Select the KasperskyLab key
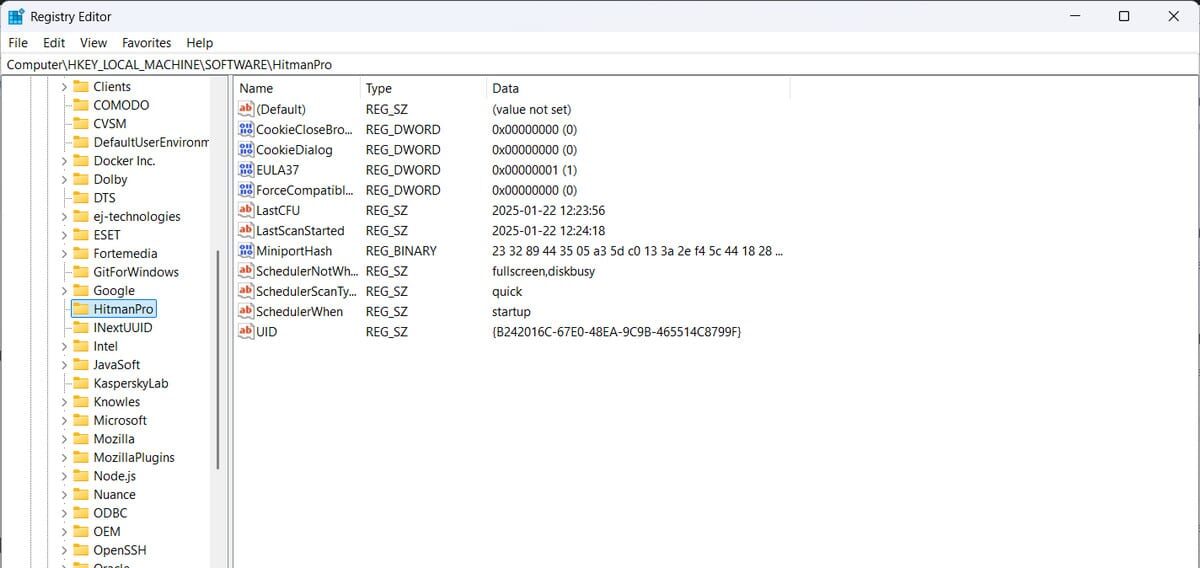This screenshot has height=568, width=1200. [x=131, y=383]
